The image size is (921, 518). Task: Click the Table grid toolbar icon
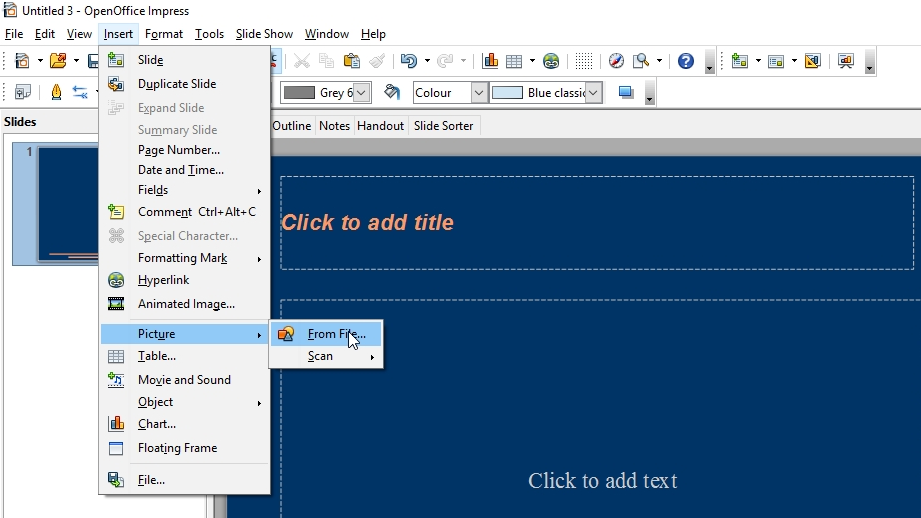tap(514, 60)
